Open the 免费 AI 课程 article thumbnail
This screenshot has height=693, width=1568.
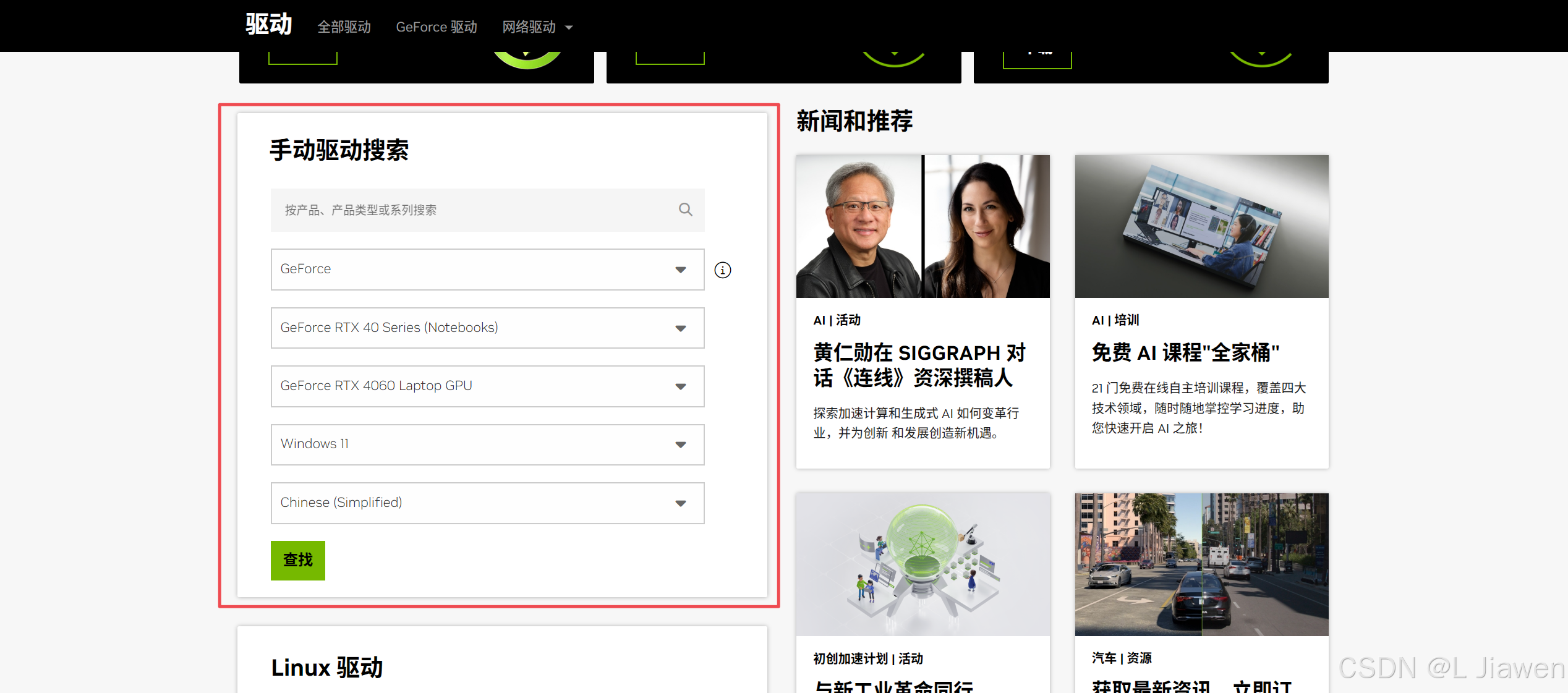click(x=1201, y=226)
